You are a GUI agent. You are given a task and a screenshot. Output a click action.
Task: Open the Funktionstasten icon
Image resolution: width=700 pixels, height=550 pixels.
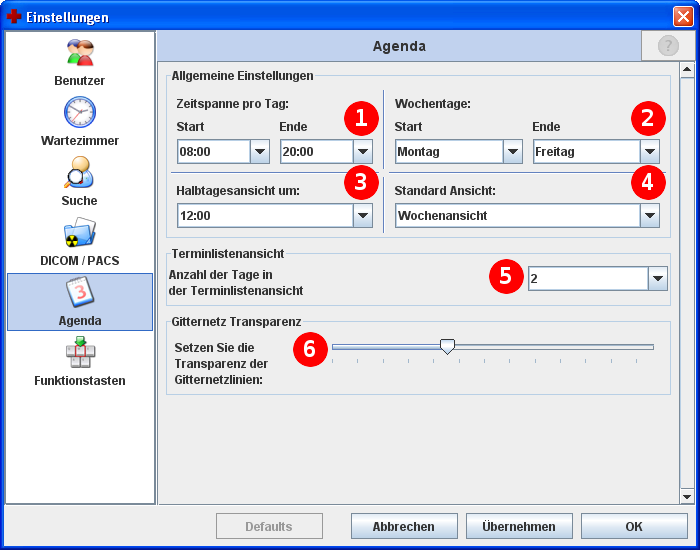pos(80,353)
